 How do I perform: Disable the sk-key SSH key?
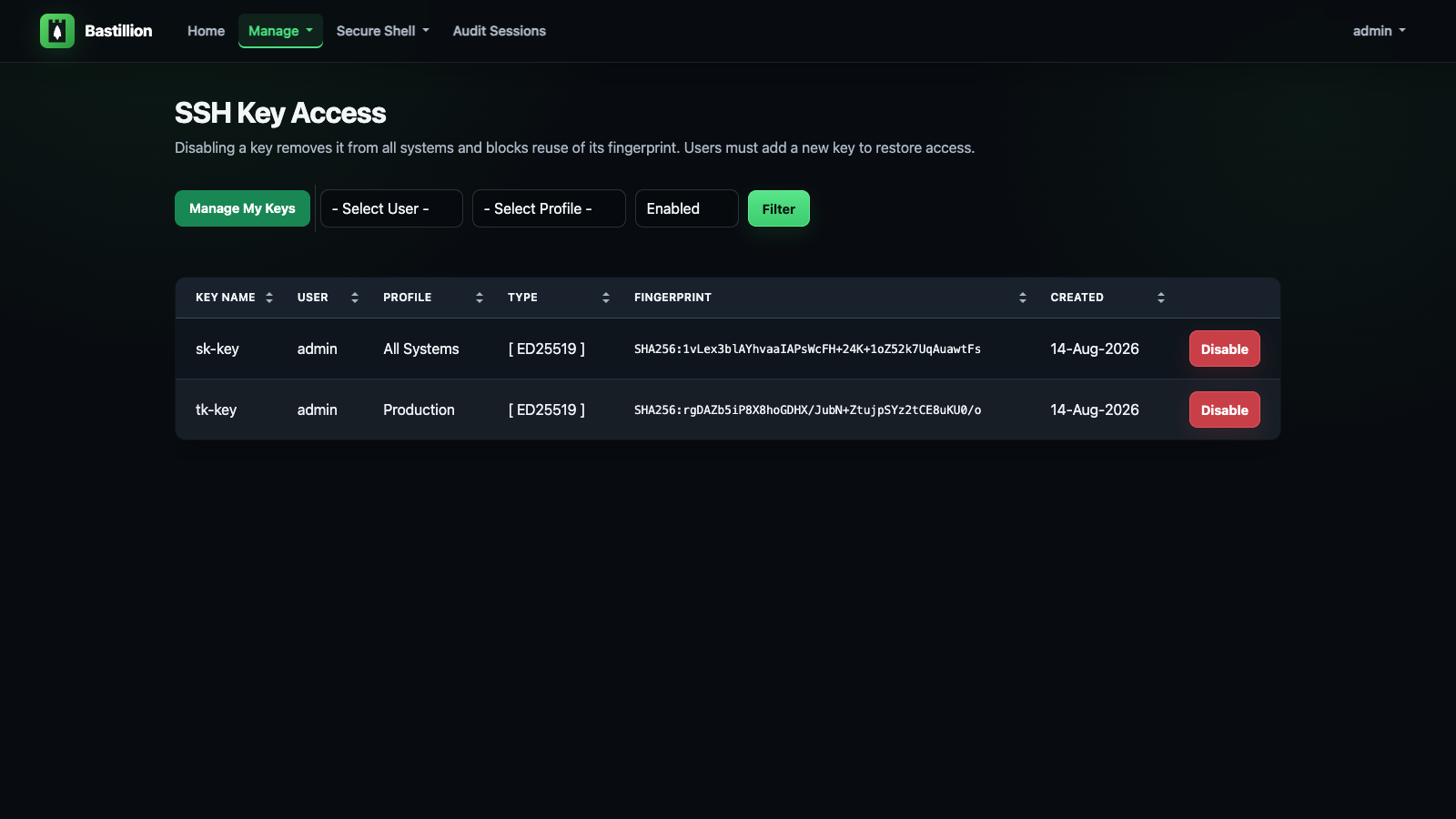(1225, 349)
